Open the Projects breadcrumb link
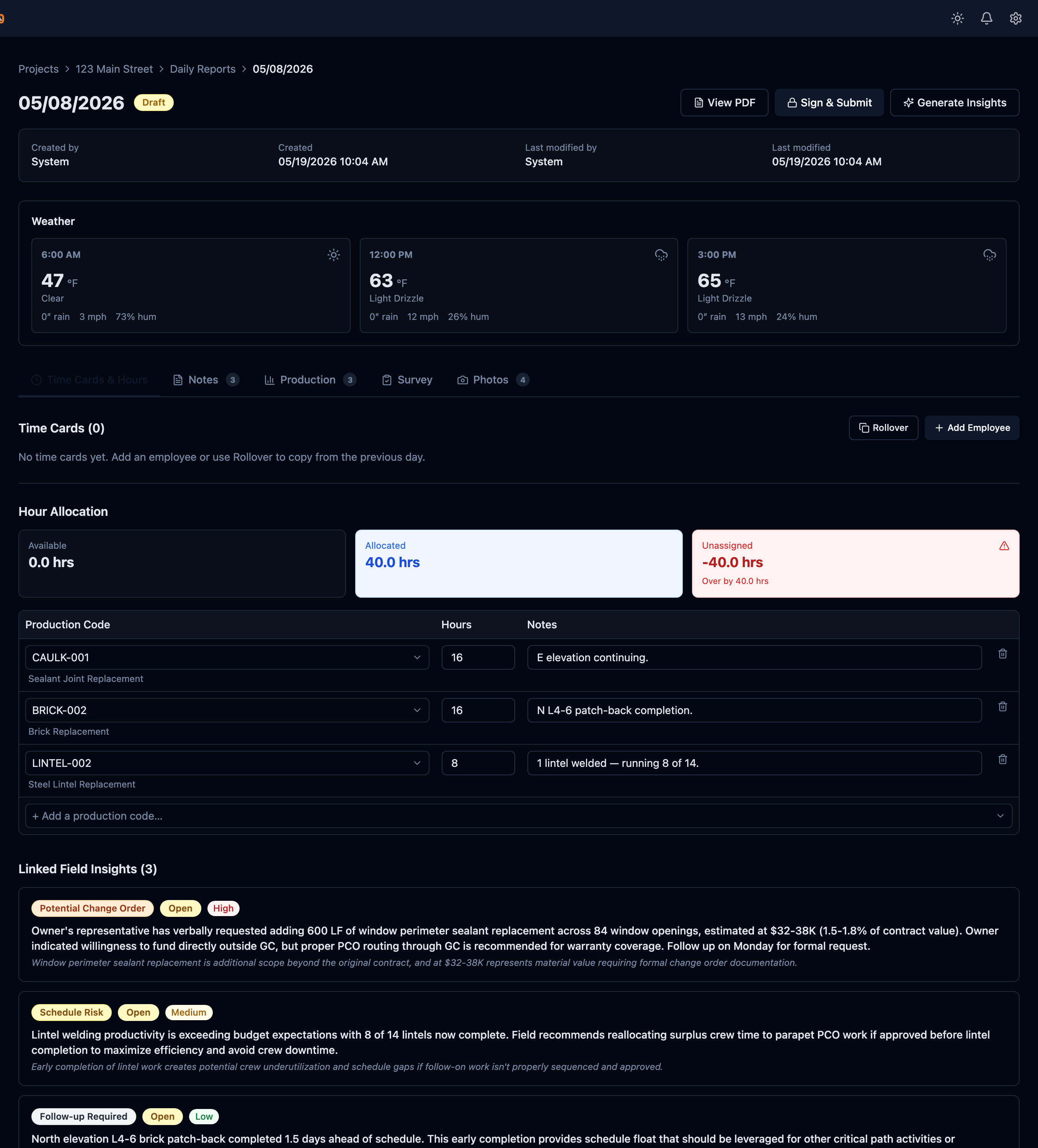The image size is (1038, 1148). pyautogui.click(x=38, y=69)
